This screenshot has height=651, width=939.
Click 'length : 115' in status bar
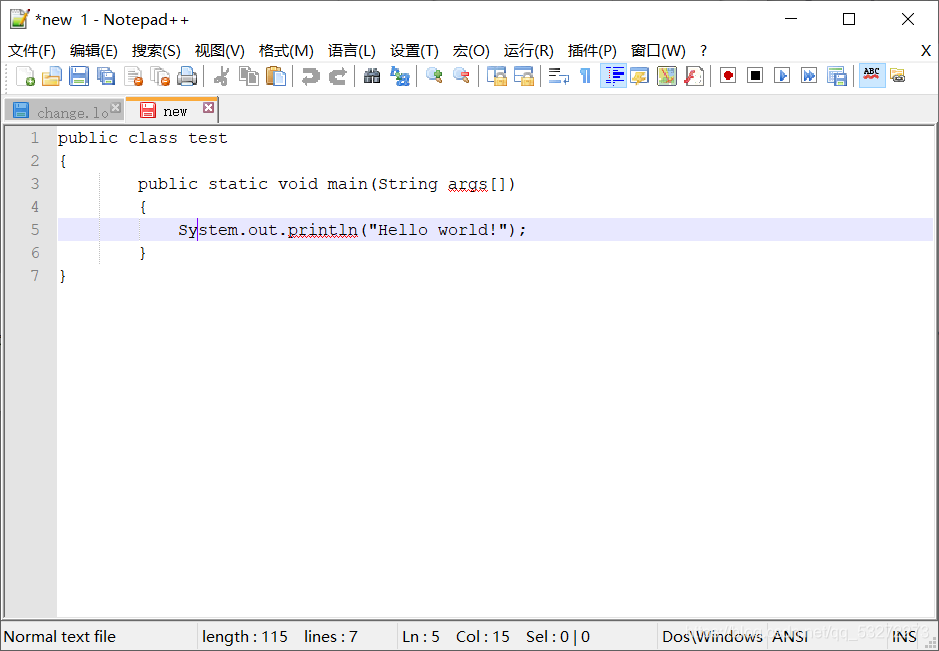[245, 636]
